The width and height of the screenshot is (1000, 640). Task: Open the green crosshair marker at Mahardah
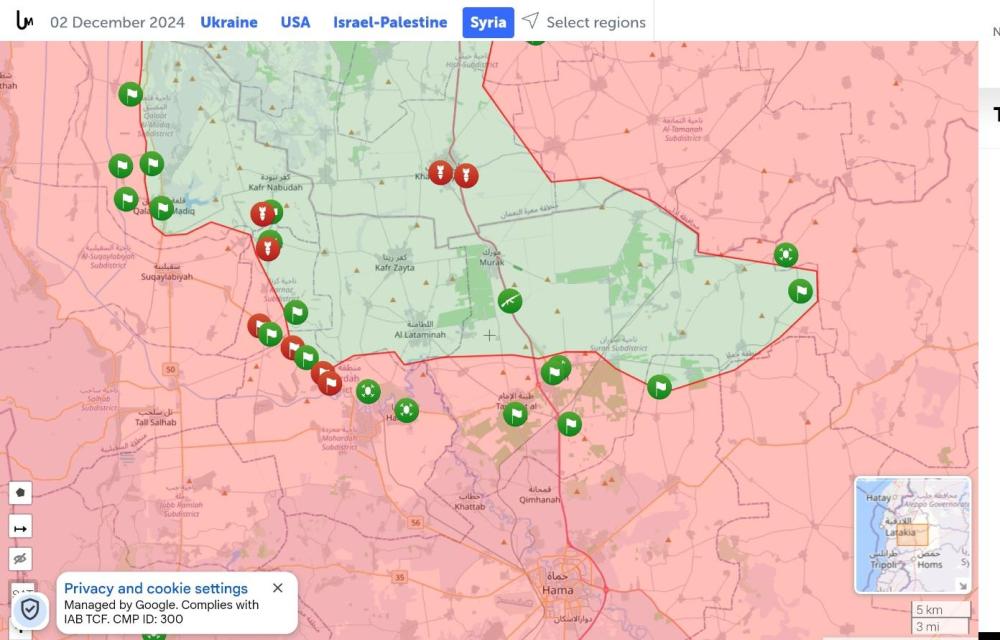[x=368, y=391]
